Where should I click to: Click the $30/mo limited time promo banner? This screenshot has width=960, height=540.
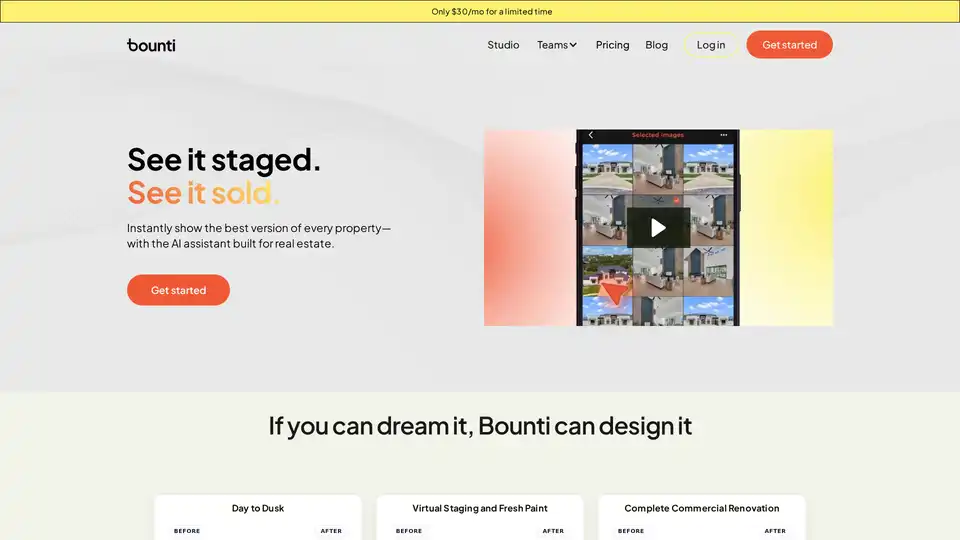click(x=491, y=11)
